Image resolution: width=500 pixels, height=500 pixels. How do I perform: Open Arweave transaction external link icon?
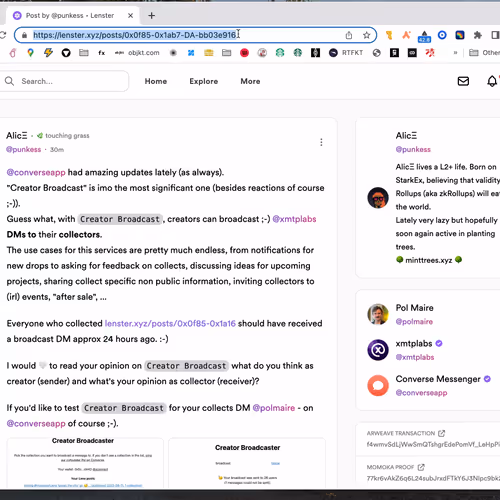click(442, 433)
